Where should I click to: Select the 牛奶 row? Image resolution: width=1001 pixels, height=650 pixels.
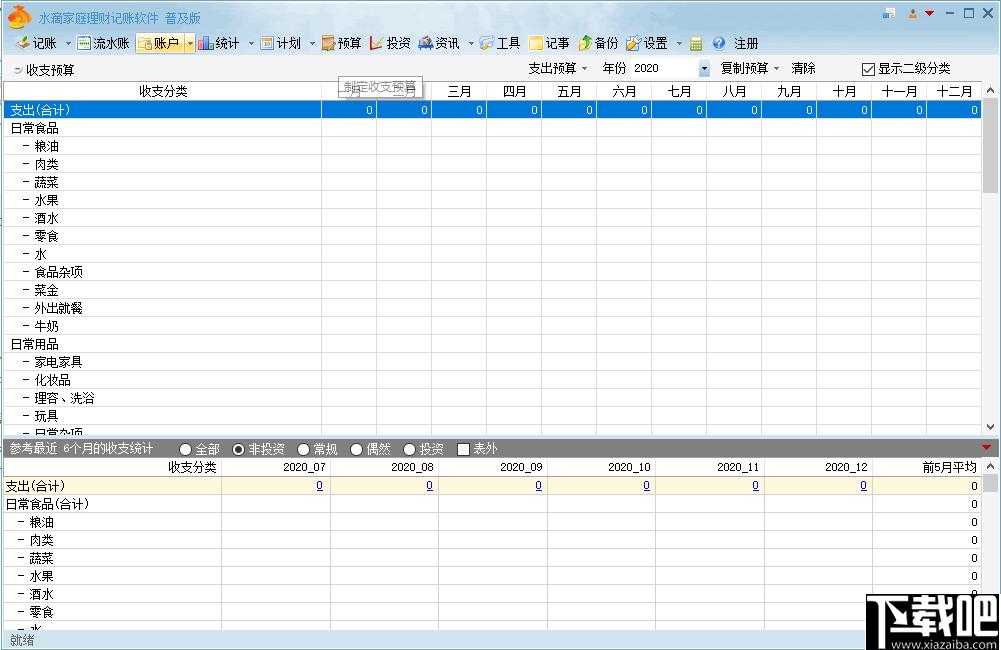[x=492, y=326]
